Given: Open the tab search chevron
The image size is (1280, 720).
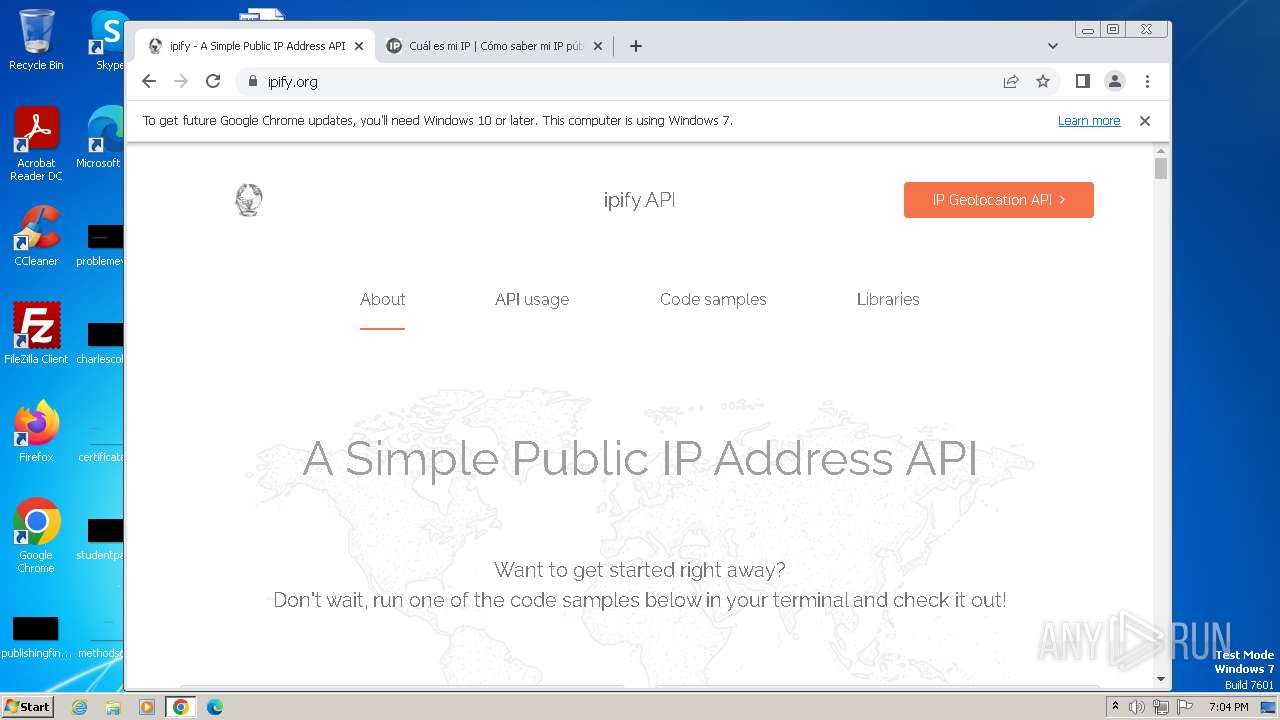Looking at the screenshot, I should point(1053,46).
